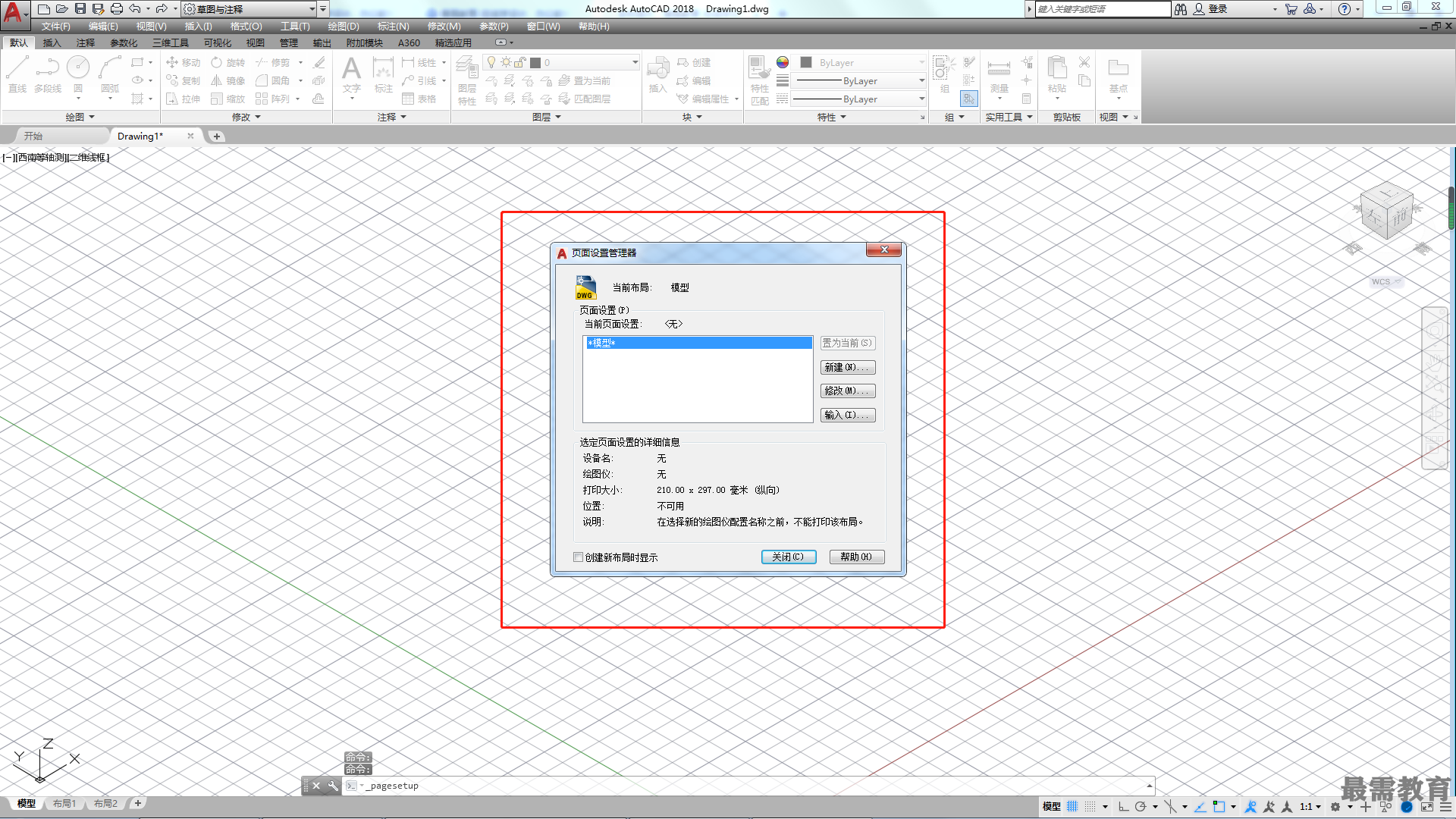The width and height of the screenshot is (1456, 819).
Task: Click the 关闭(C) button
Action: point(788,557)
